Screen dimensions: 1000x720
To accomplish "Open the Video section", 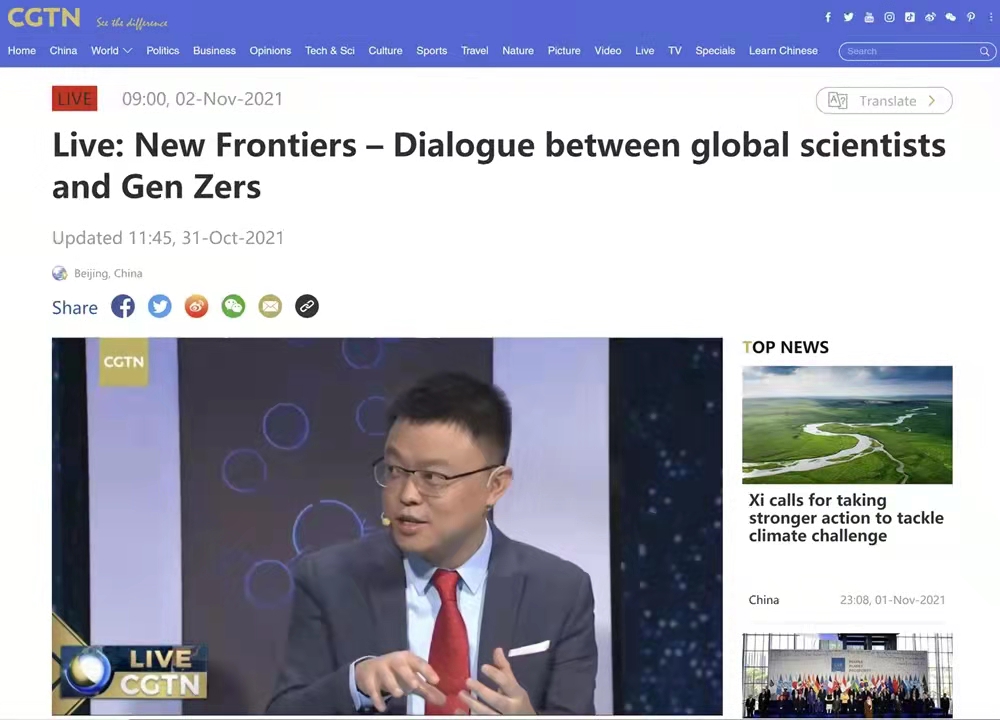I will click(x=608, y=51).
